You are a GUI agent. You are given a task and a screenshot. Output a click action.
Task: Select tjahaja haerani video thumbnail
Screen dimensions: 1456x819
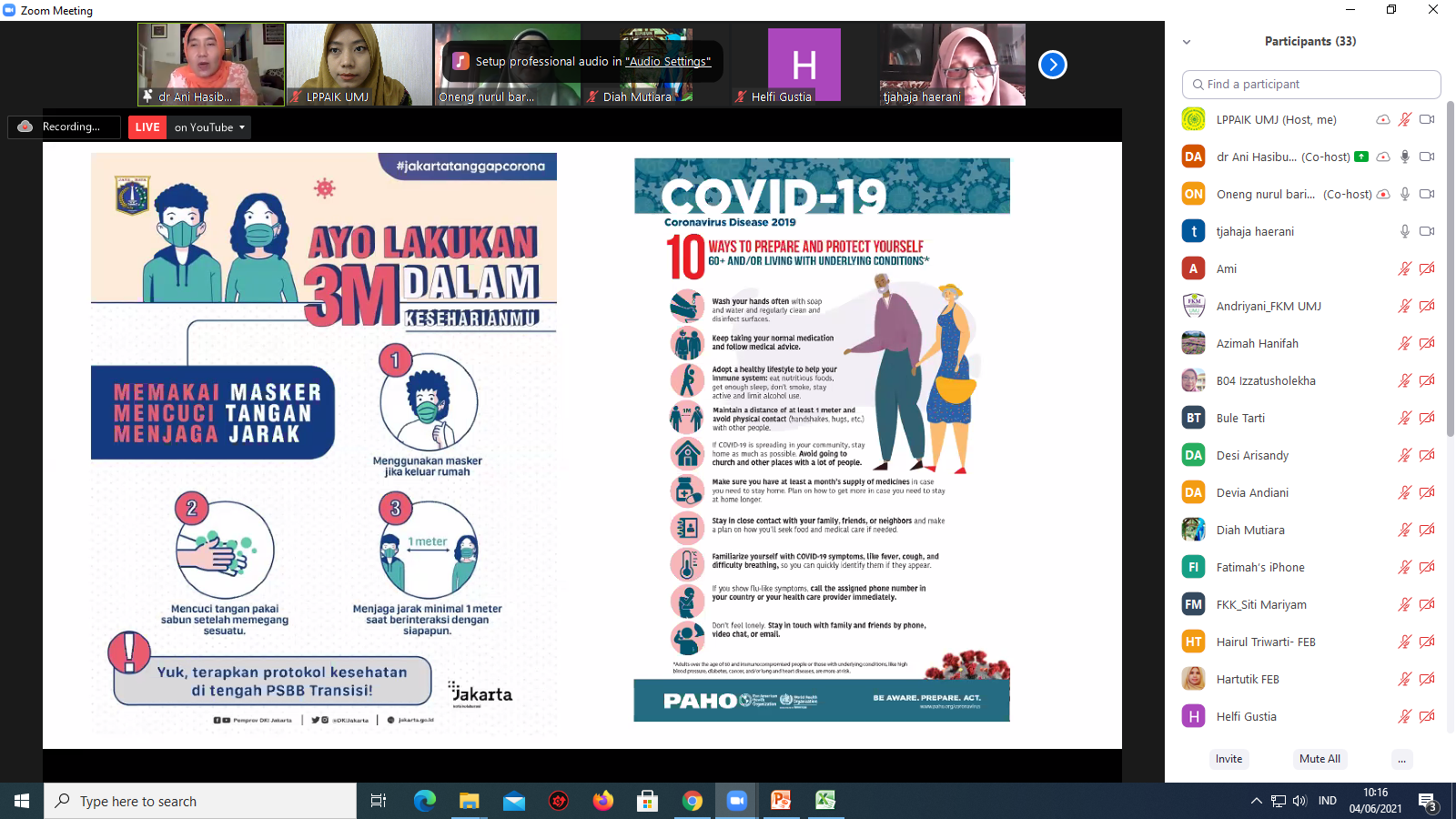coord(953,64)
